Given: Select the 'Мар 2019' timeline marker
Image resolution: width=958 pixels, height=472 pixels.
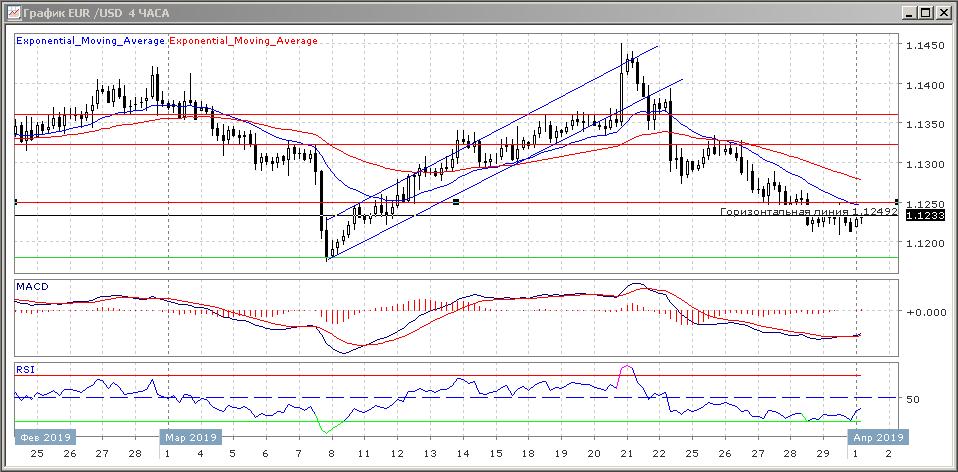Looking at the screenshot, I should click(x=190, y=437).
